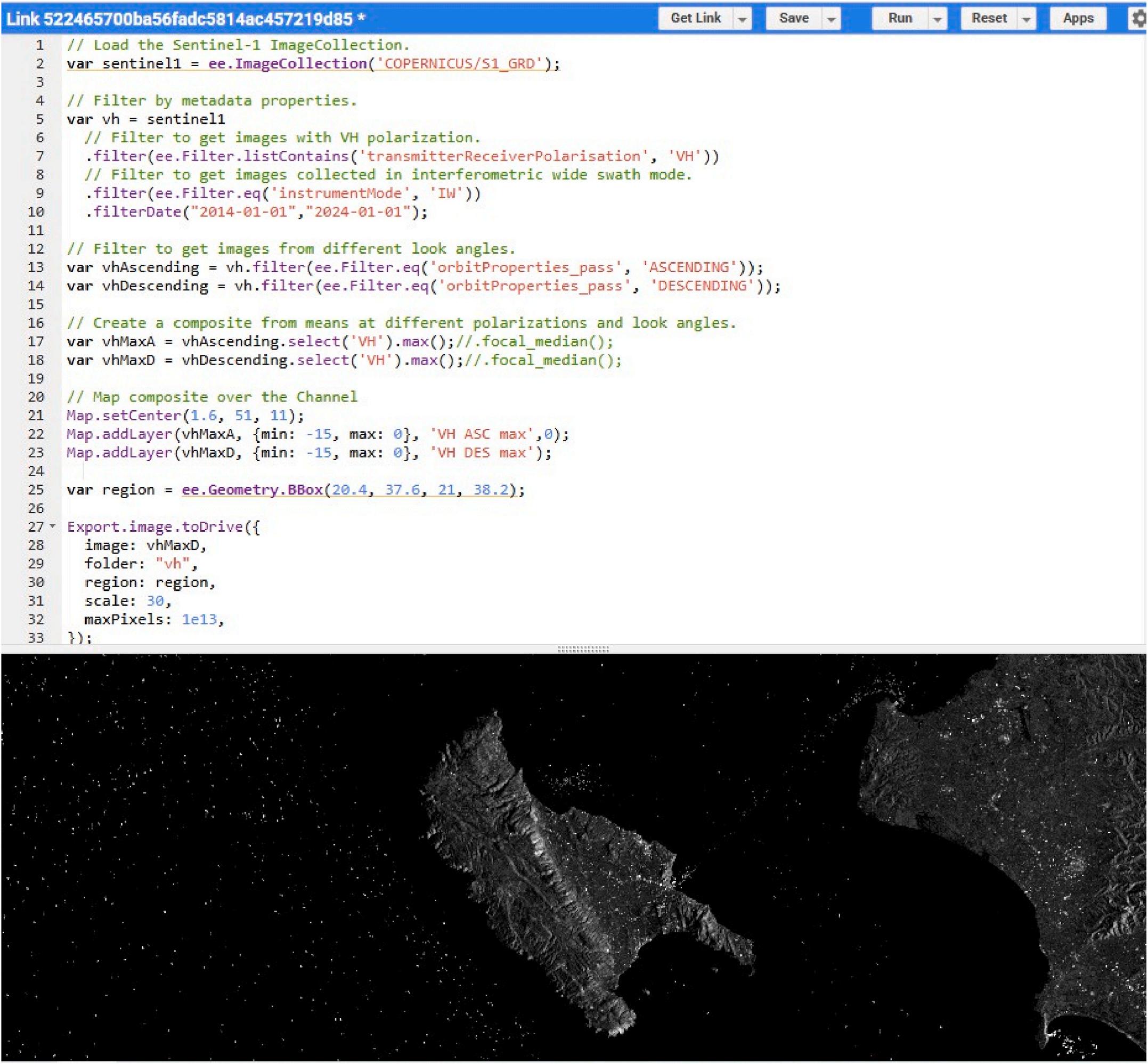This screenshot has height=1064, width=1148.
Task: Click the Run button
Action: 899,19
